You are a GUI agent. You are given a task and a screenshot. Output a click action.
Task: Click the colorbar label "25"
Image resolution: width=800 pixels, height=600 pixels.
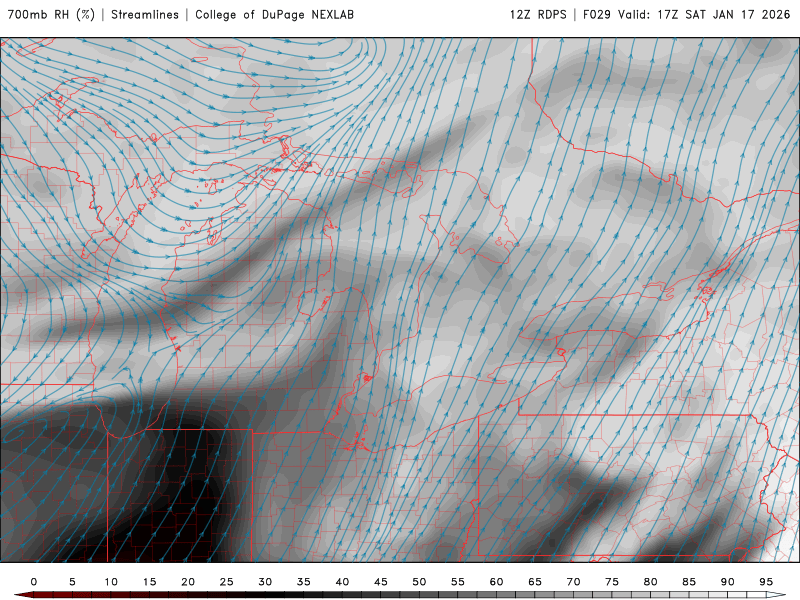pyautogui.click(x=227, y=582)
